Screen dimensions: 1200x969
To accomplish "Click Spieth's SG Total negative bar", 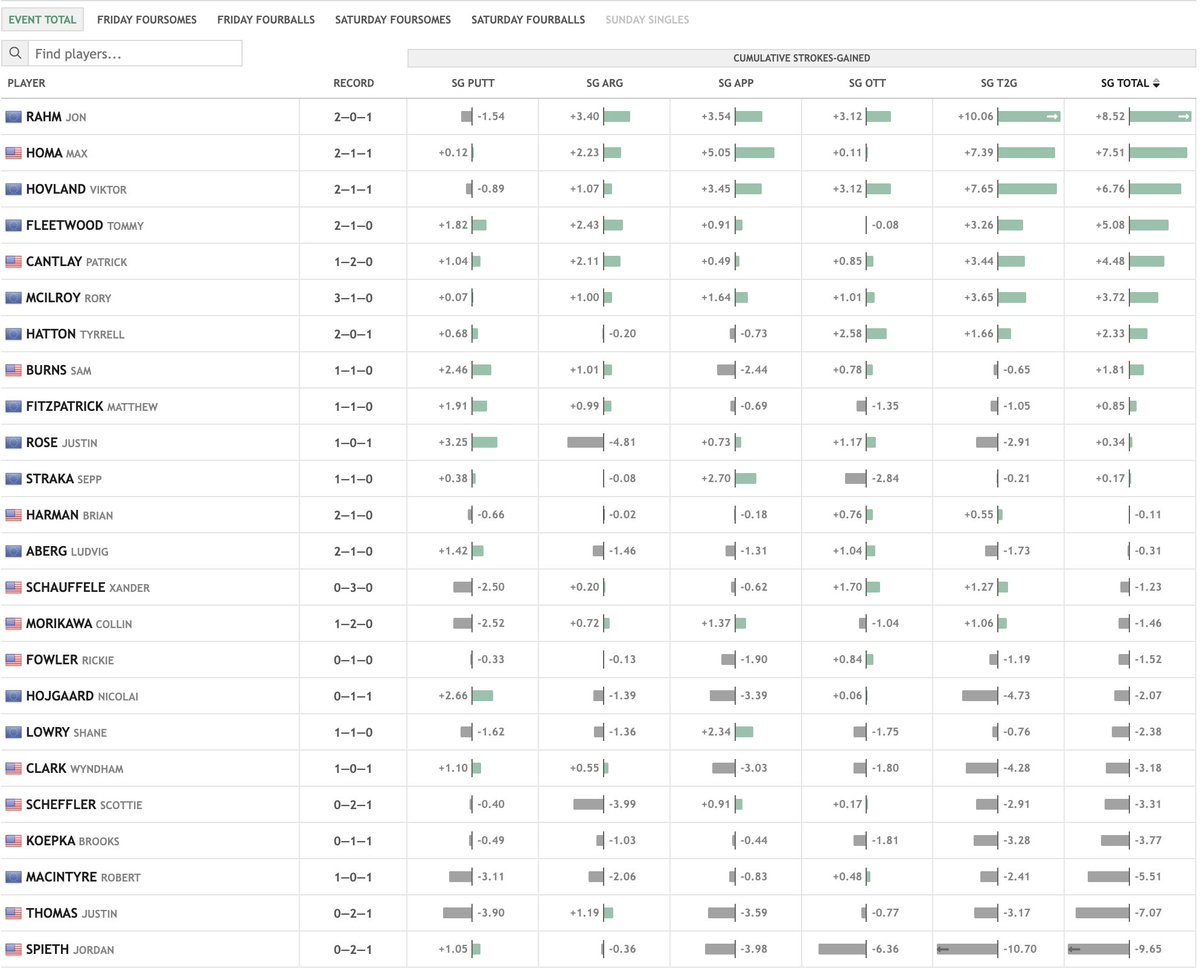I will (x=1098, y=949).
